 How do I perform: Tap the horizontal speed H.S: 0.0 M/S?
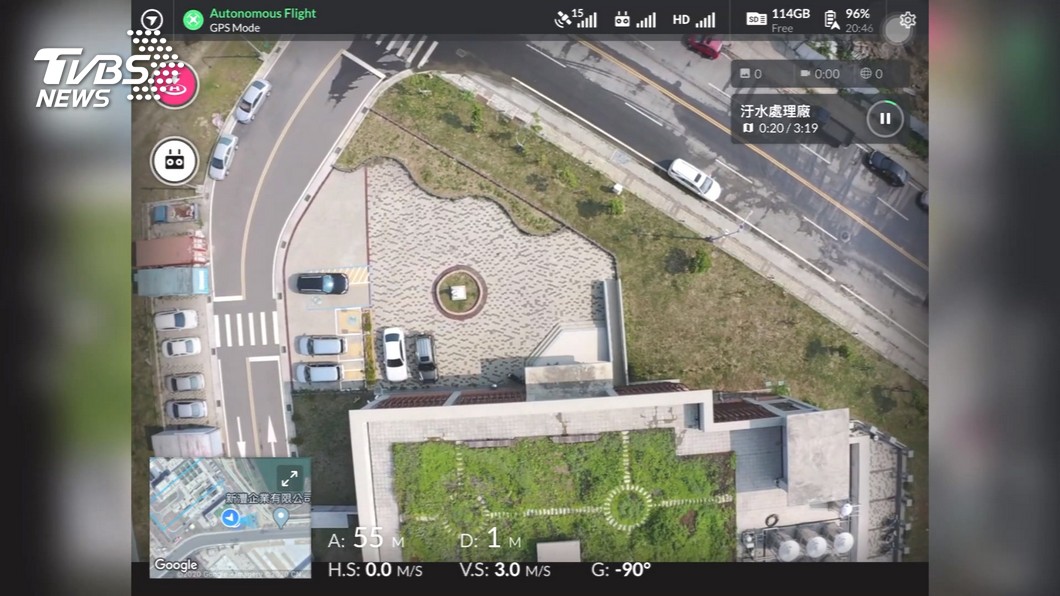[x=375, y=570]
